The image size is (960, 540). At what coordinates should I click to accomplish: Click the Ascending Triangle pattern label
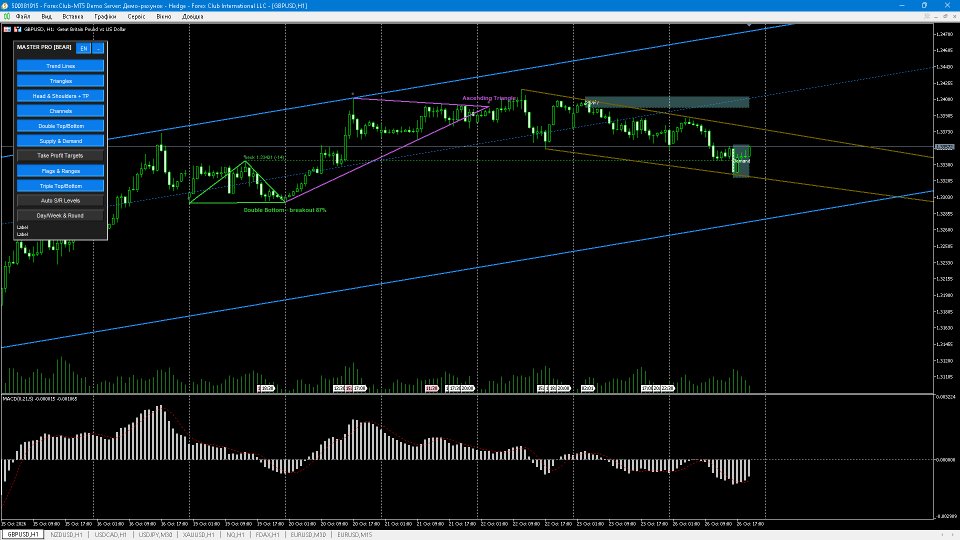[x=489, y=98]
